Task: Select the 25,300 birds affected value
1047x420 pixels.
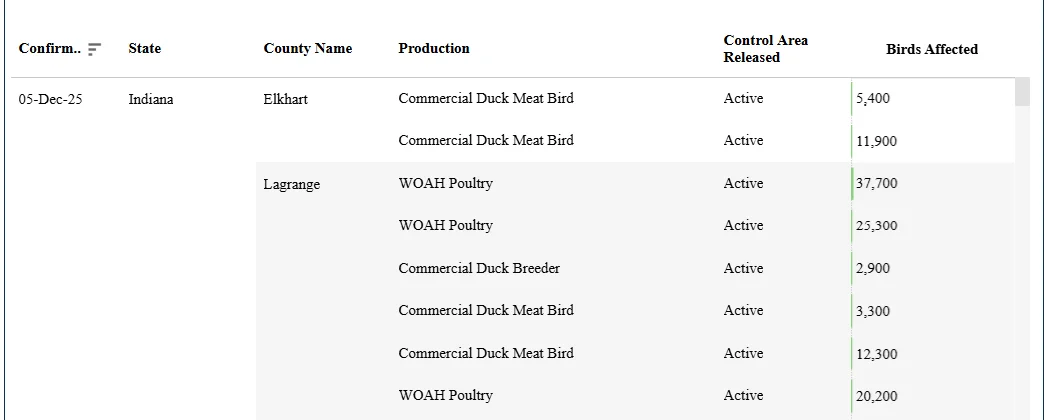Action: [877, 226]
